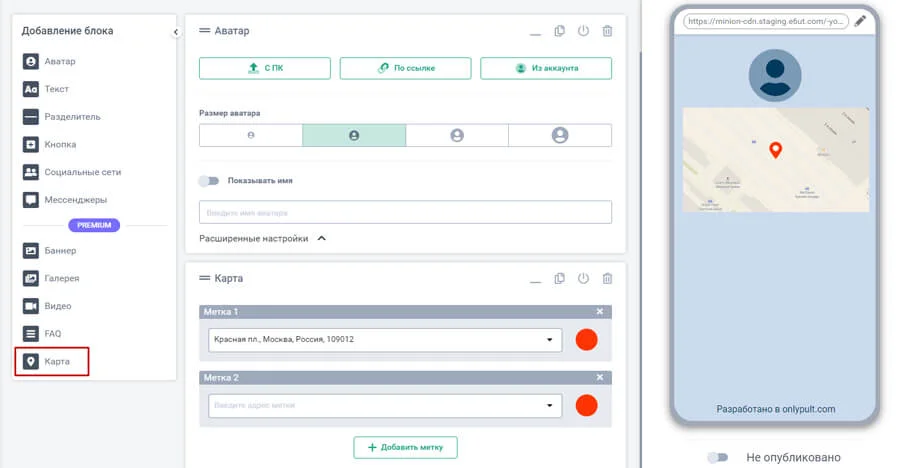The width and height of the screenshot is (900, 468).
Task: Choose Социальные сети in block list
Action: pyautogui.click(x=82, y=172)
